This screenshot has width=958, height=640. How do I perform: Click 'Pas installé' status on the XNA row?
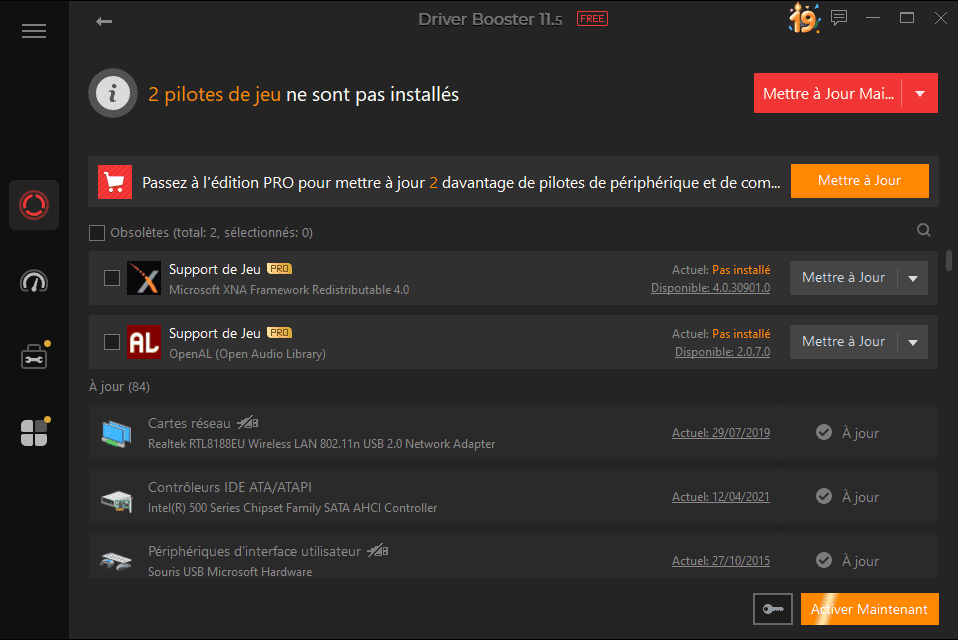point(741,270)
